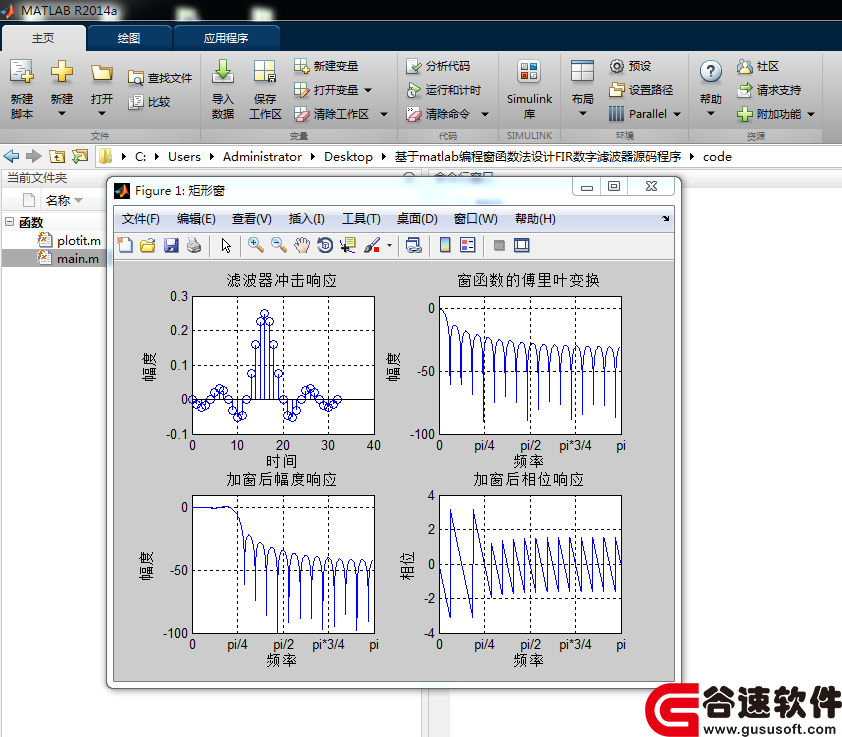The height and width of the screenshot is (737, 842).
Task: Open the Parallel dropdown
Action: [677, 114]
